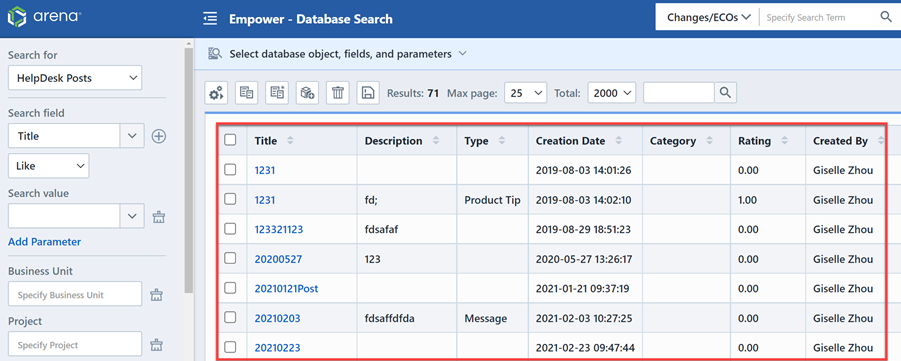Click the left panel vertical scrollbar
This screenshot has height=361, width=901.
click(x=189, y=170)
